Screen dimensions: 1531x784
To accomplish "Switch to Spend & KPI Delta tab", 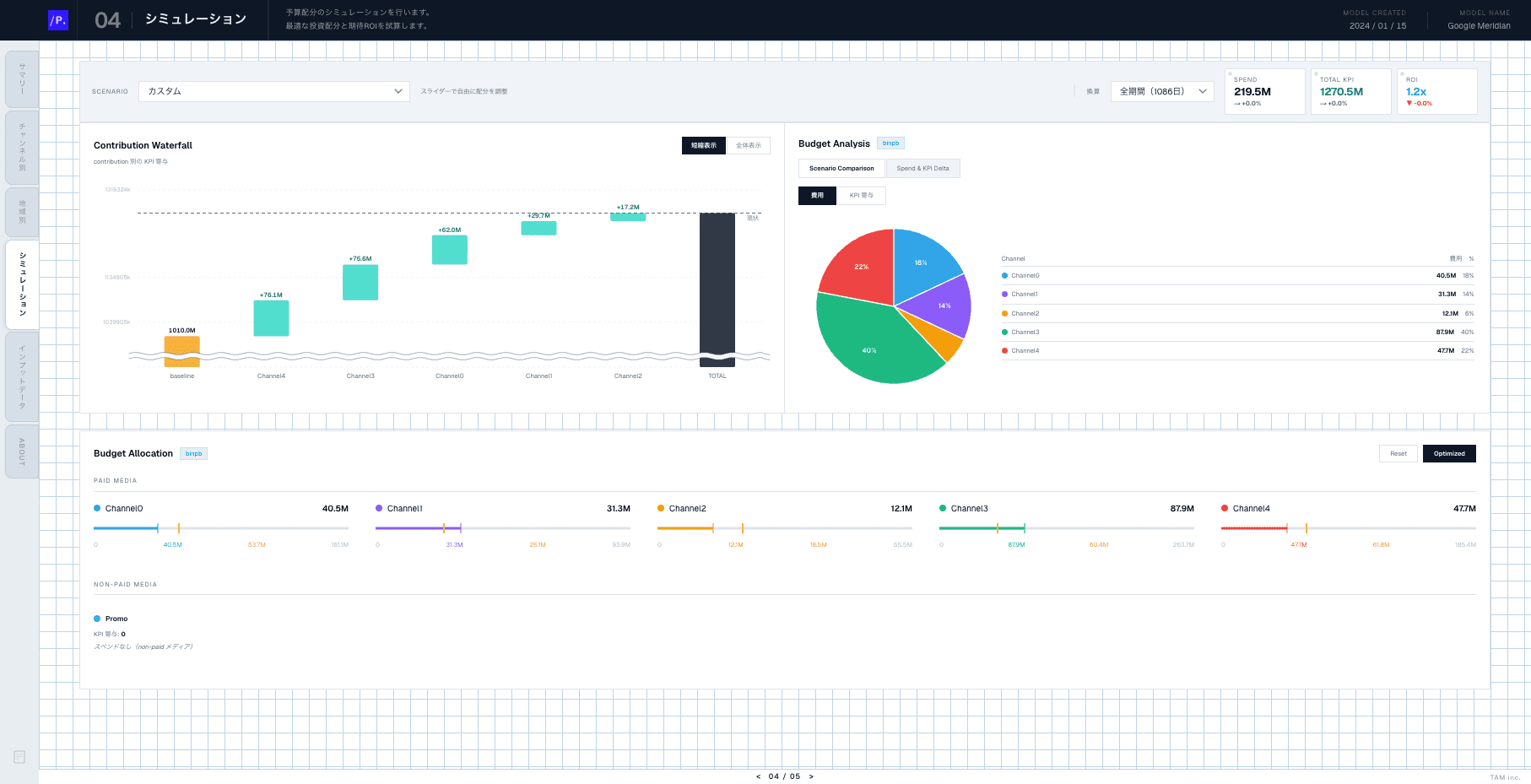I will [922, 169].
